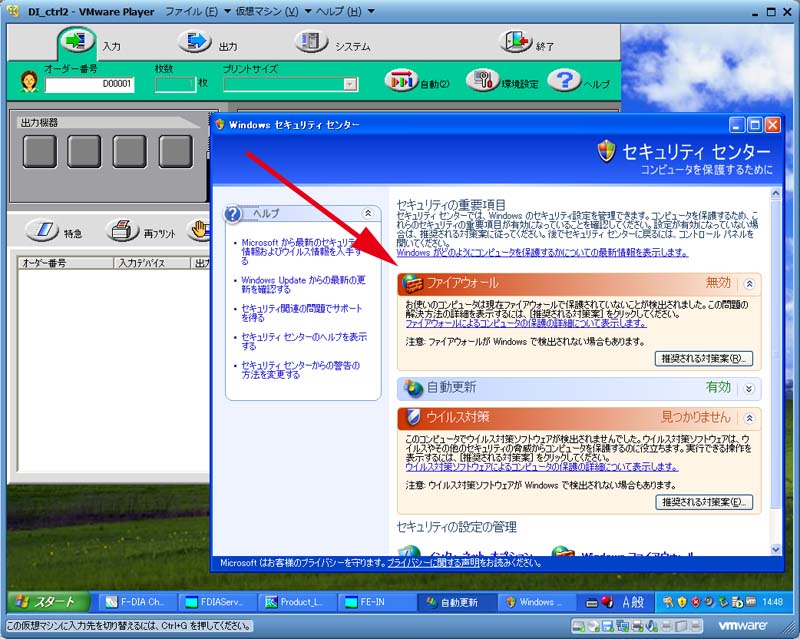This screenshot has width=800, height=639.
Task: Open Microsoft latest security and virus info link
Action: tap(301, 252)
